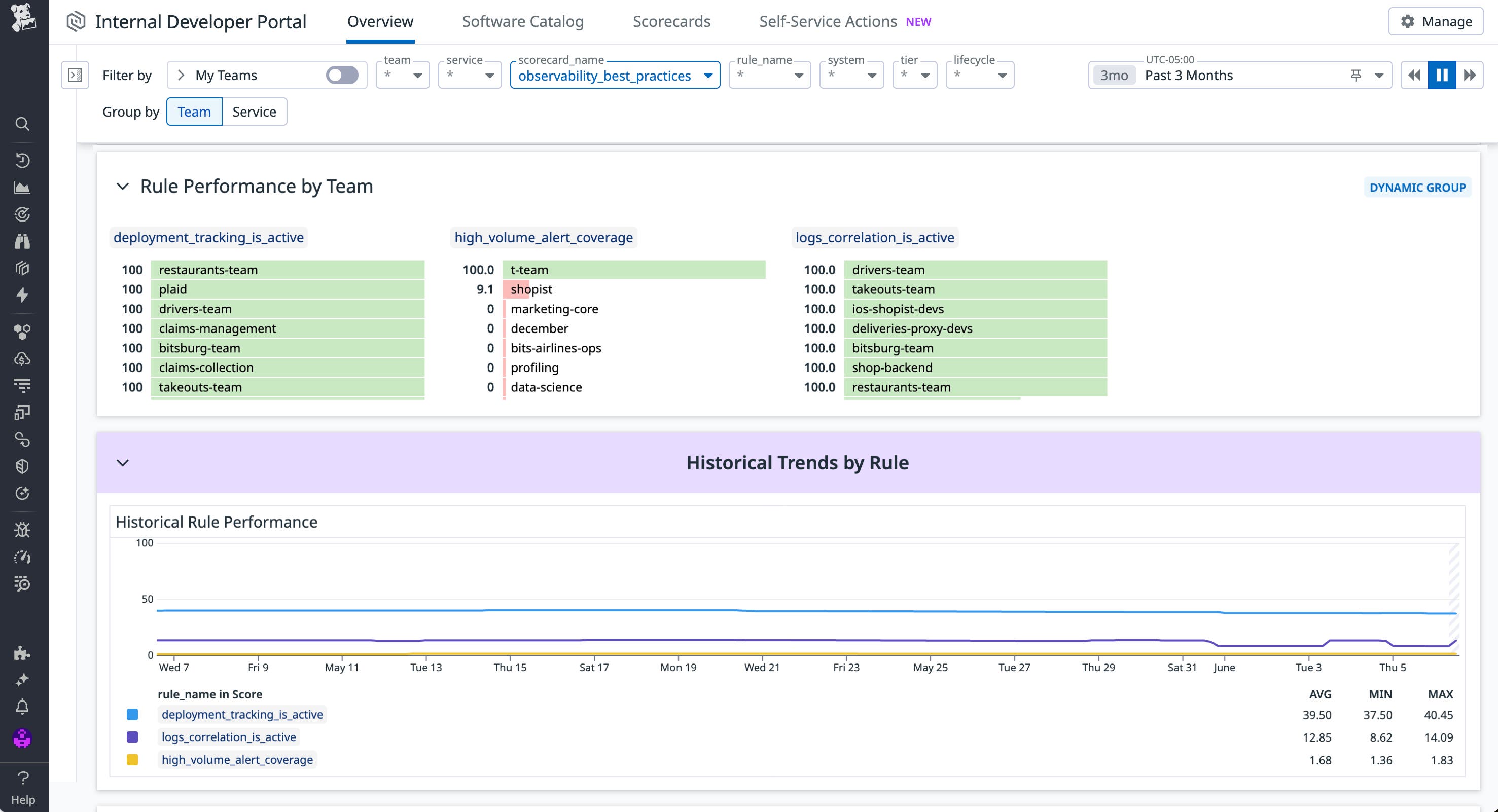Open the notifications bell
Screen dimensions: 1498x812
click(x=22, y=707)
